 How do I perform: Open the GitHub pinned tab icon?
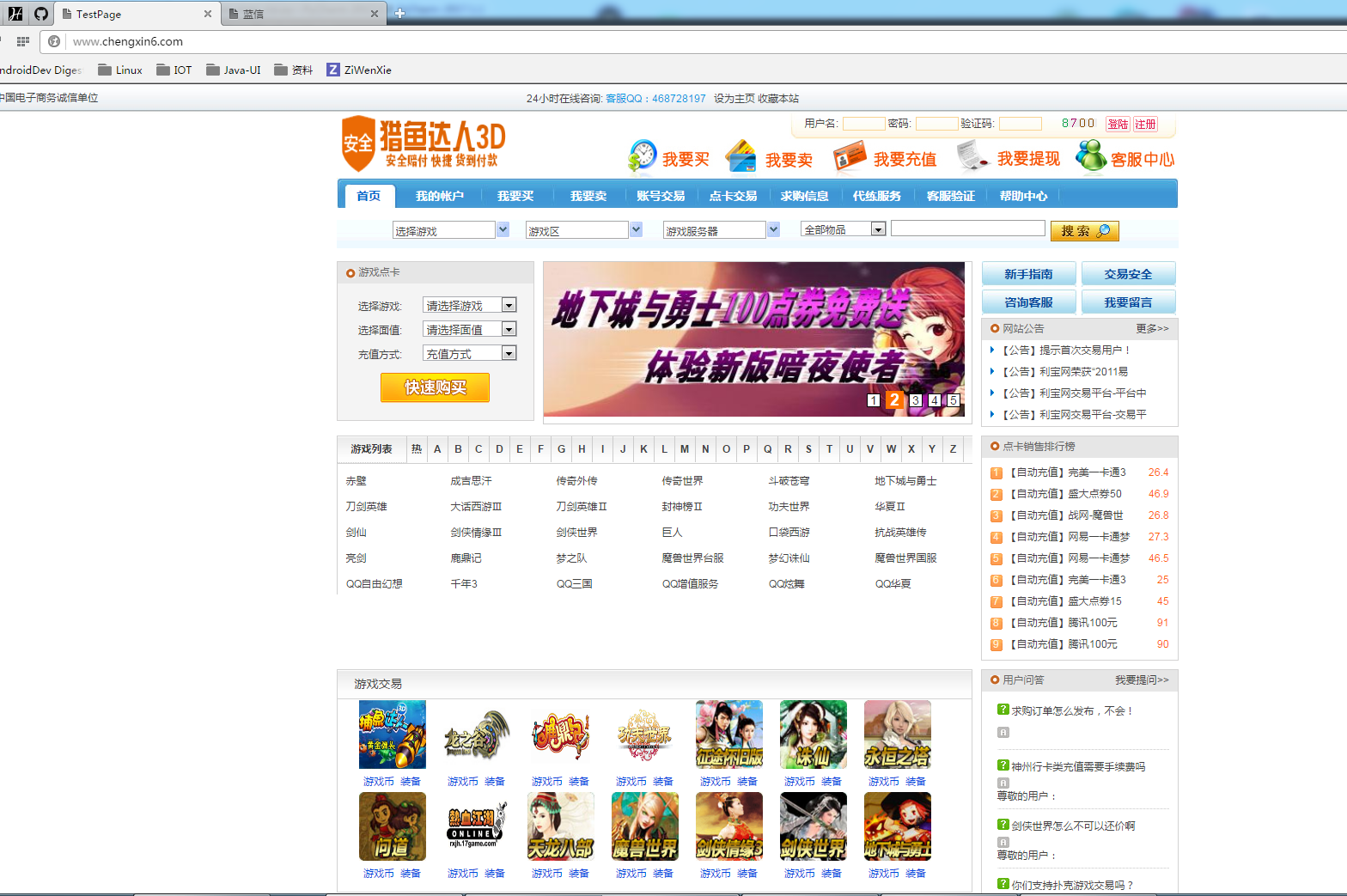pyautogui.click(x=41, y=14)
